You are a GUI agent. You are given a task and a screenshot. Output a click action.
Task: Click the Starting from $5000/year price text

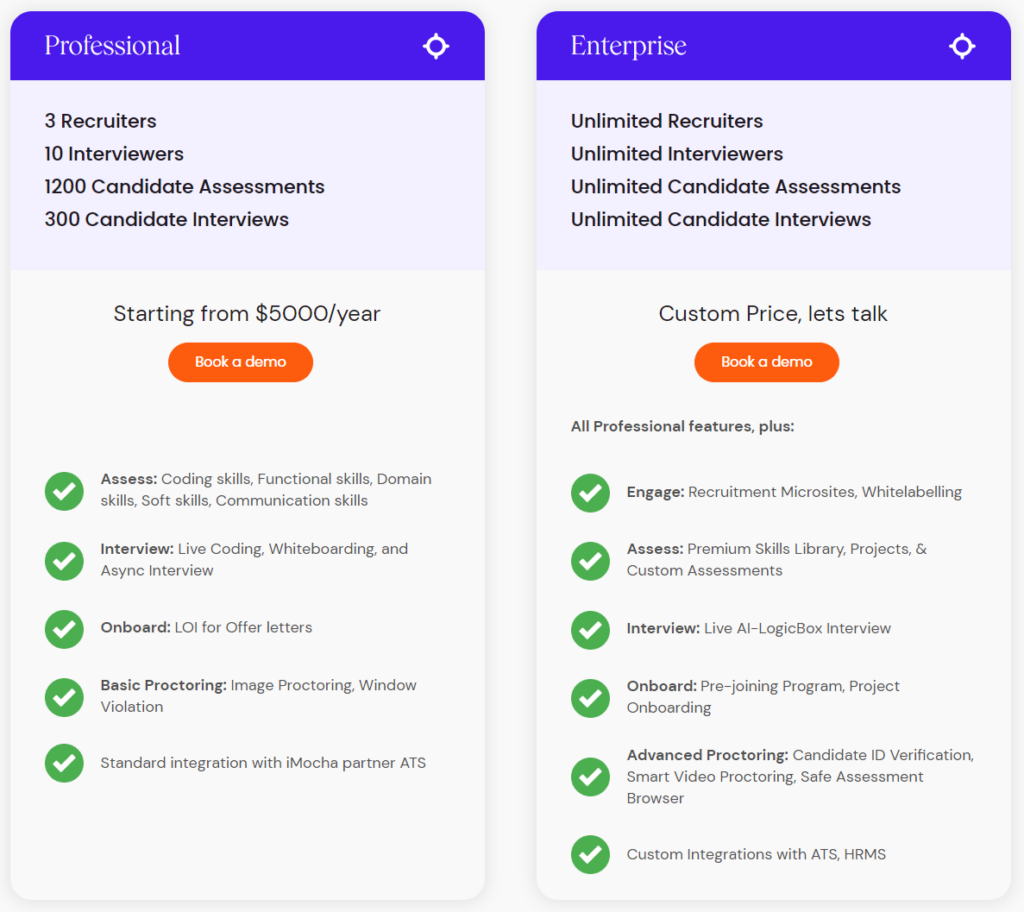tap(247, 314)
